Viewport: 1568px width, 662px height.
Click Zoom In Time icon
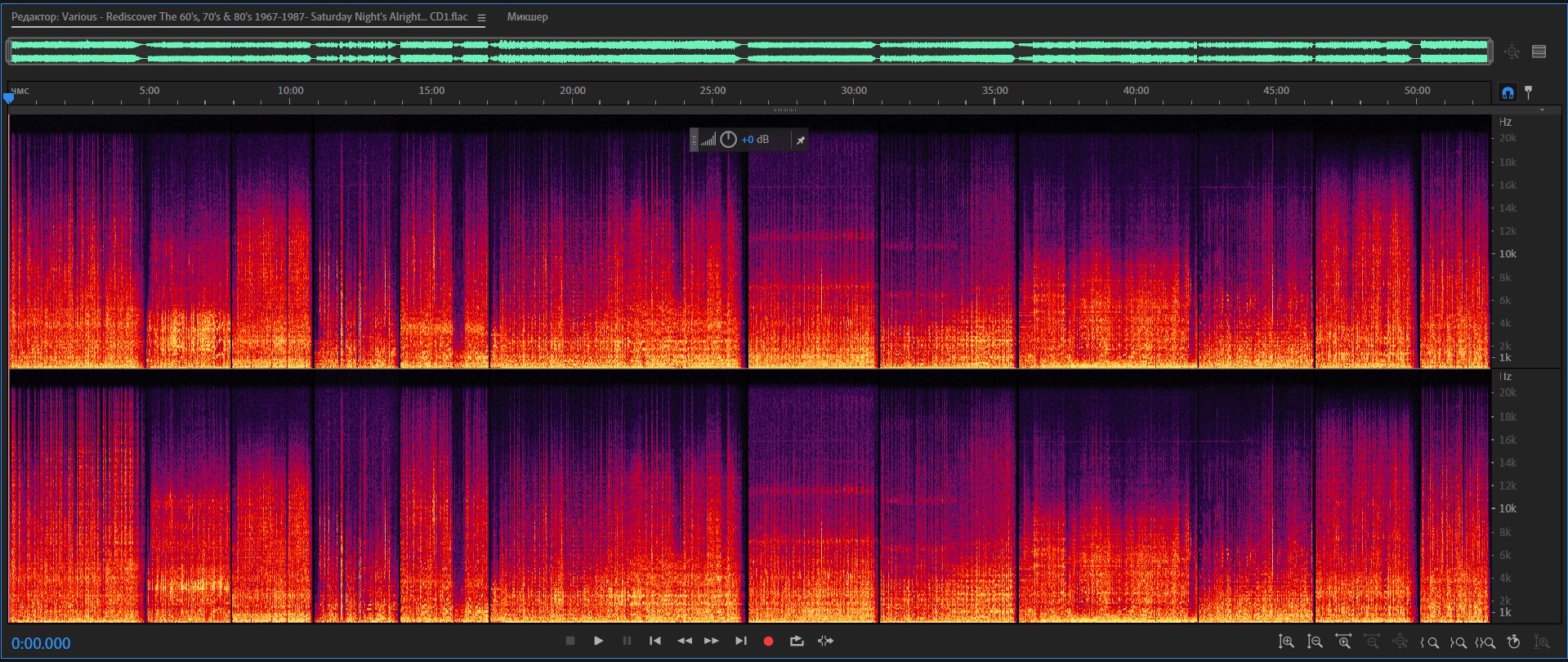(x=1343, y=642)
